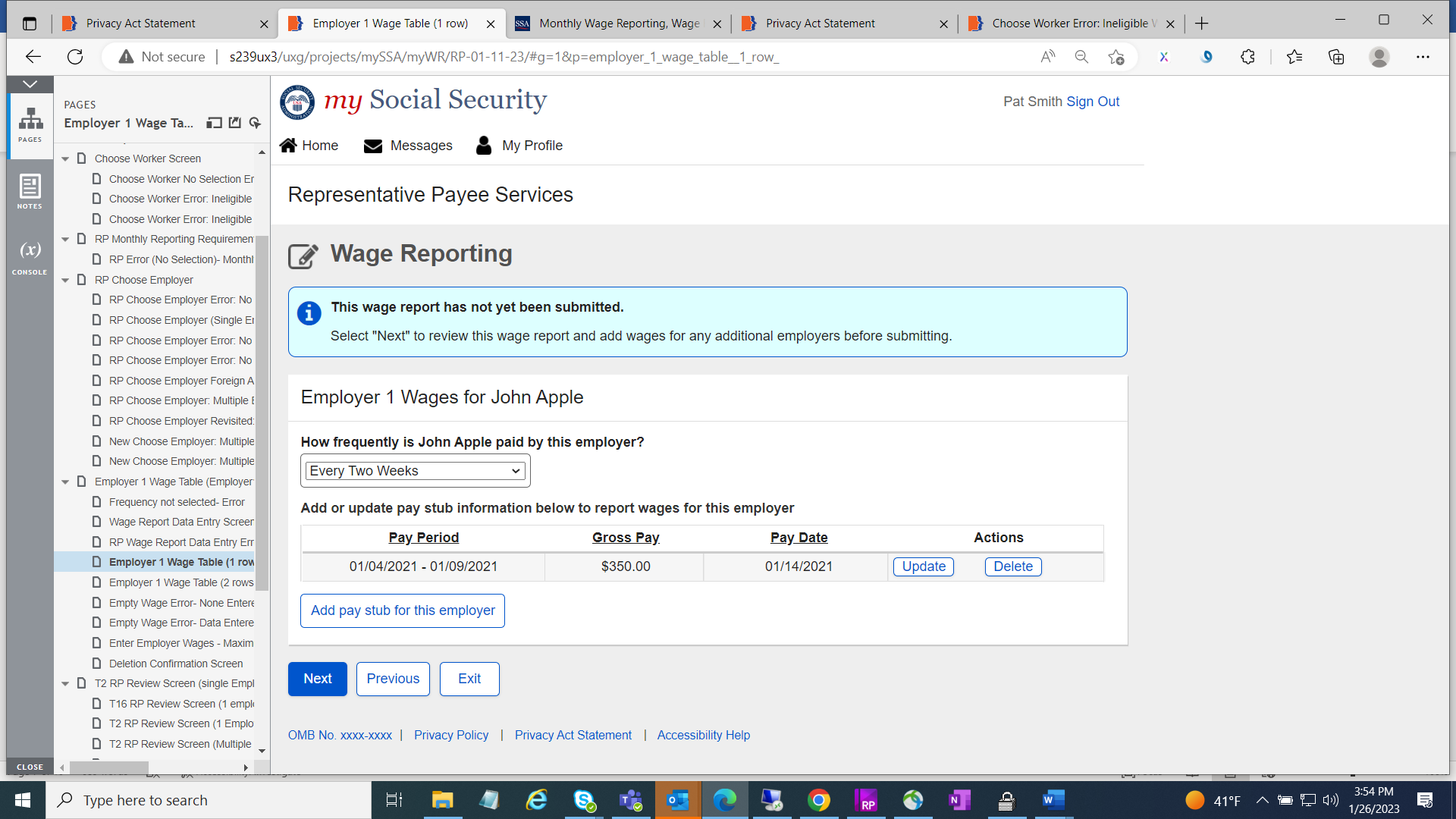Select Employer 1 Wage Table (2 rows) page

pyautogui.click(x=180, y=582)
